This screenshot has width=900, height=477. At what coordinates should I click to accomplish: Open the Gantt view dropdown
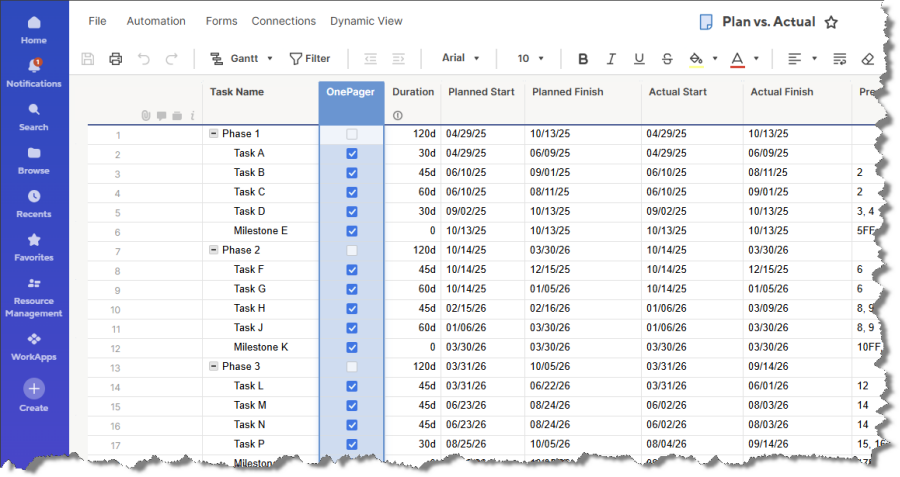(242, 59)
